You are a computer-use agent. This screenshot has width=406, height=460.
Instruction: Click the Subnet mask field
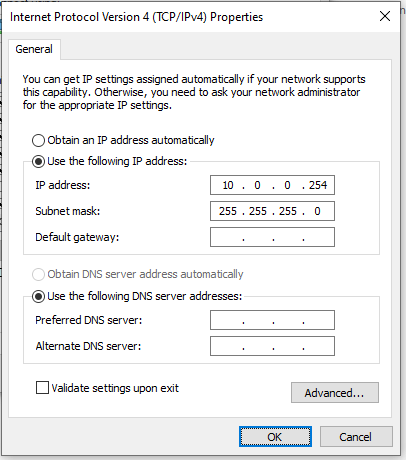click(272, 211)
